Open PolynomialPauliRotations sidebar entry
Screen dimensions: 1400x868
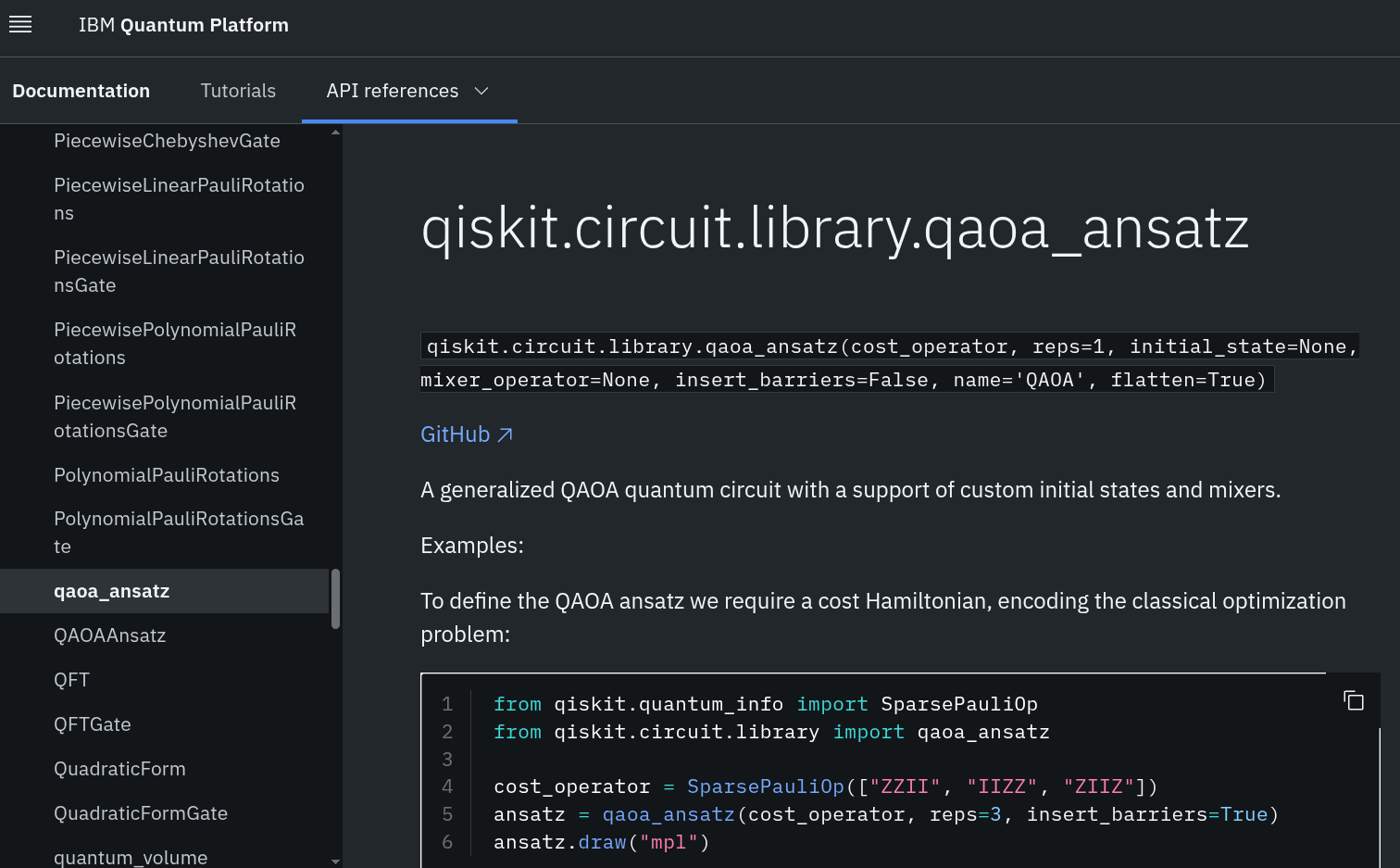tap(167, 475)
